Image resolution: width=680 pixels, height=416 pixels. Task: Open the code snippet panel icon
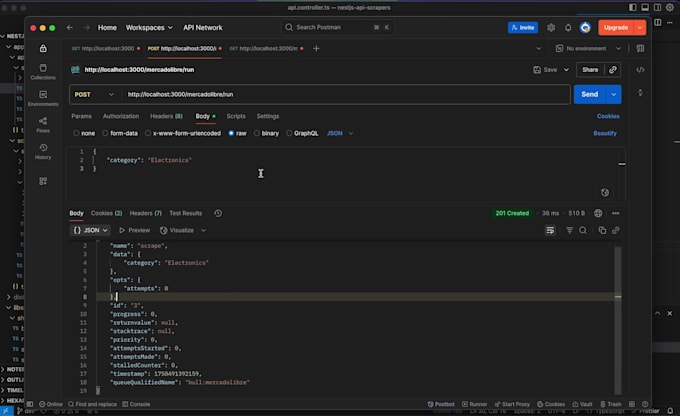point(640,69)
